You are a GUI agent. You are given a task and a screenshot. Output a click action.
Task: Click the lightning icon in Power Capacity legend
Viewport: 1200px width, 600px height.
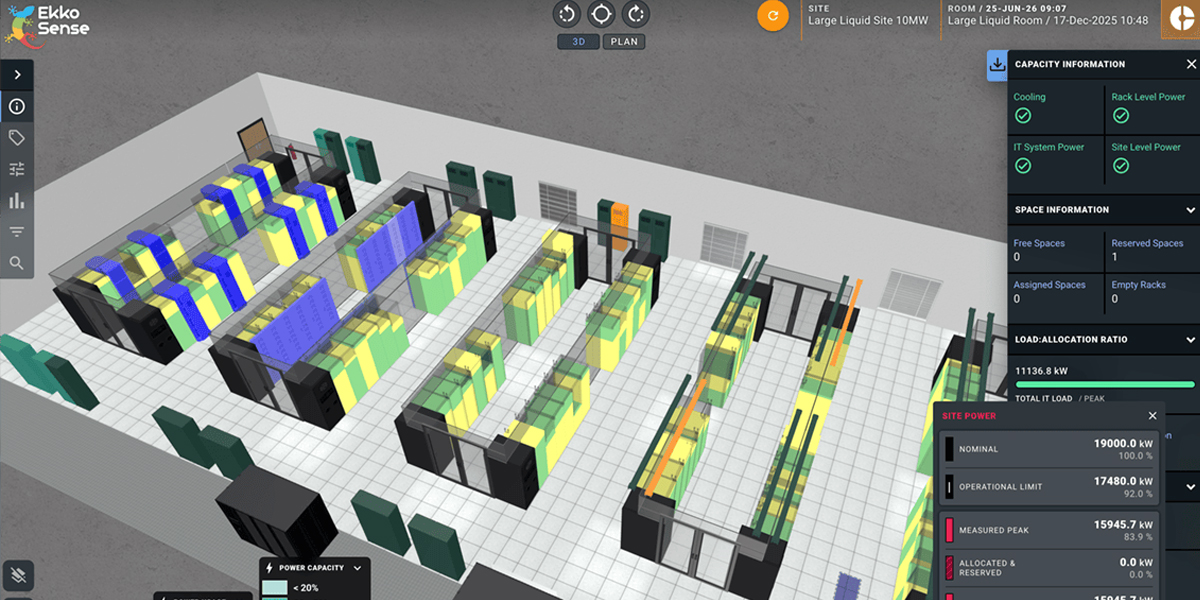(x=268, y=568)
